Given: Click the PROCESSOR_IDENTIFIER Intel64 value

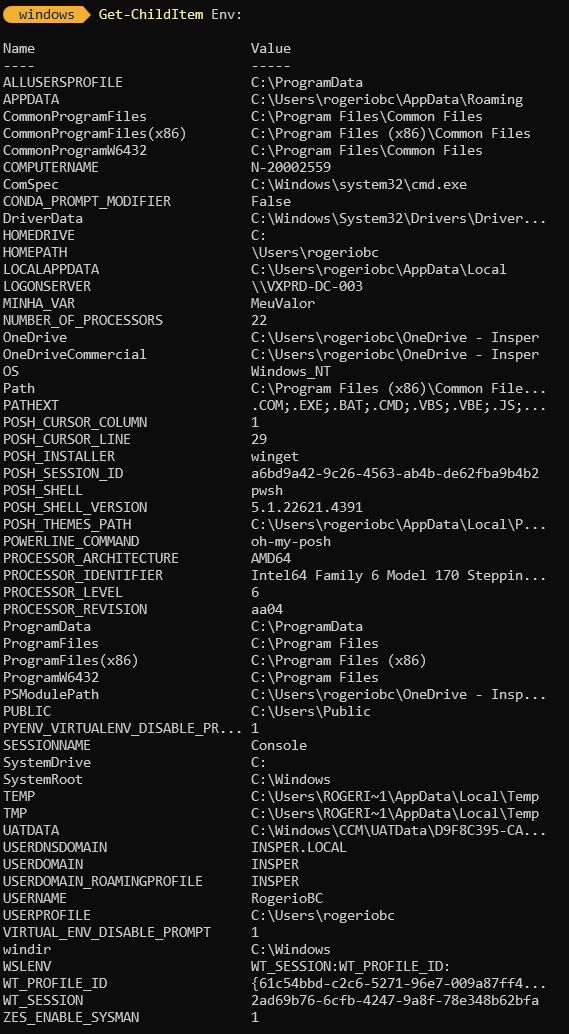Looking at the screenshot, I should pyautogui.click(x=398, y=576).
